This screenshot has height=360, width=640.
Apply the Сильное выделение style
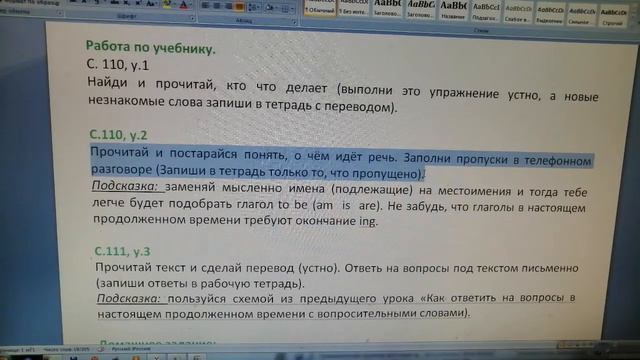[x=582, y=16]
